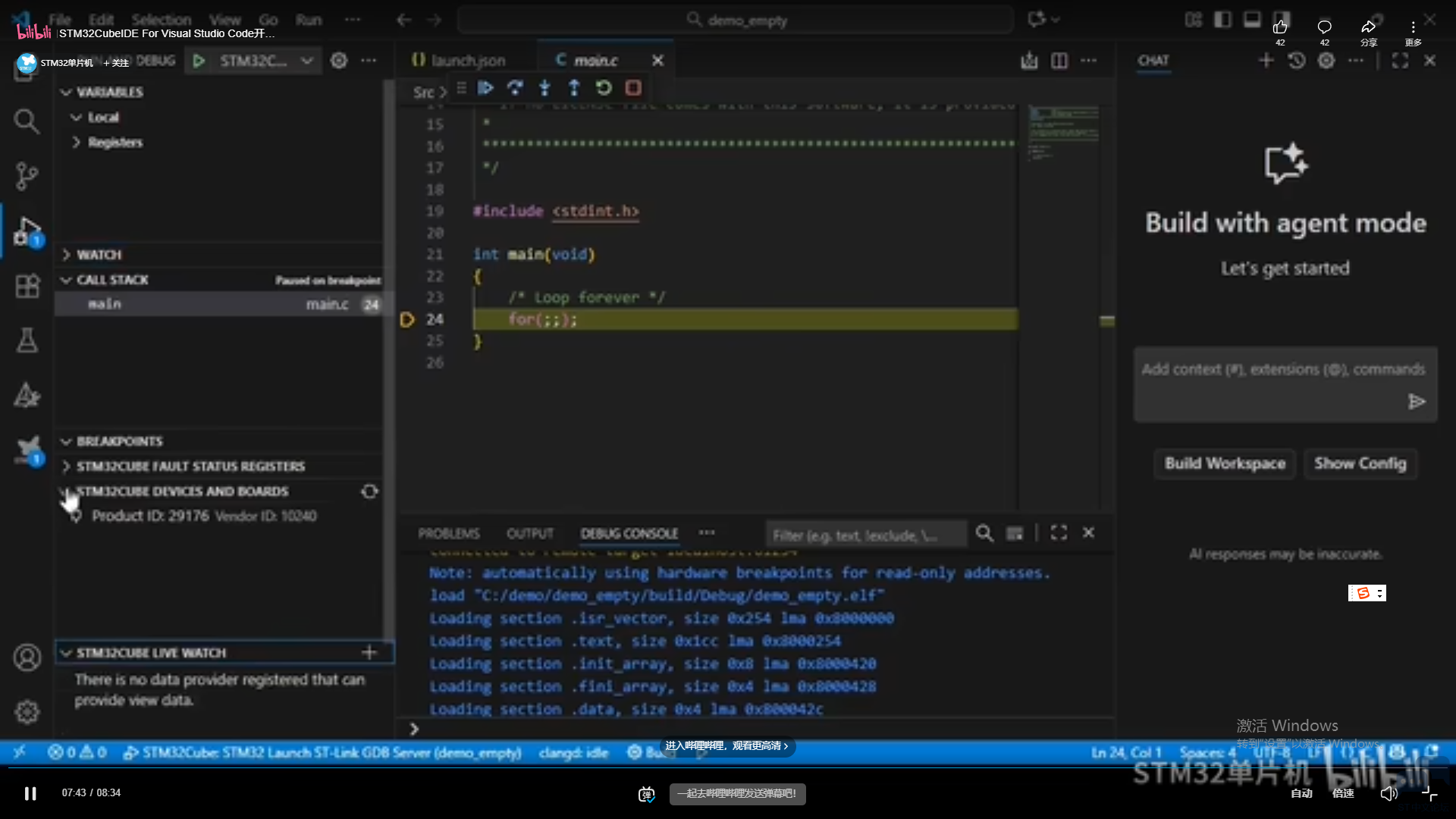Select the DEBUG CONSOLE tab
This screenshot has width=1456, height=819.
[629, 534]
